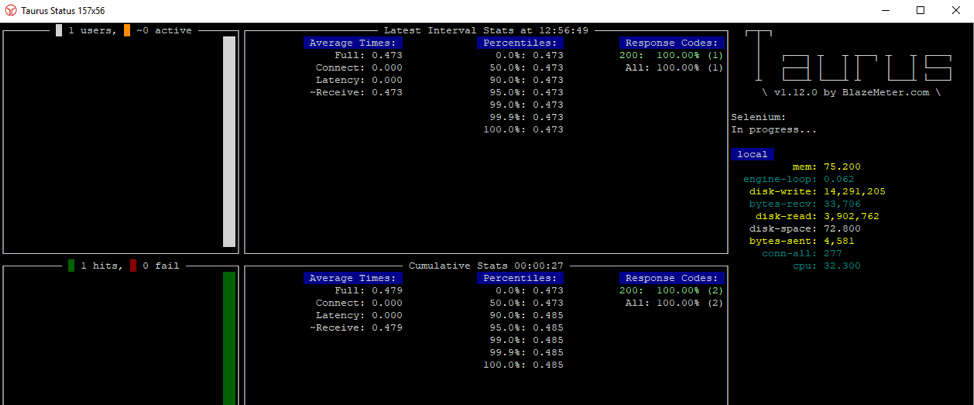Click 'disk-read: 3,902,762' metric
Screen dimensions: 974x405
(817, 216)
